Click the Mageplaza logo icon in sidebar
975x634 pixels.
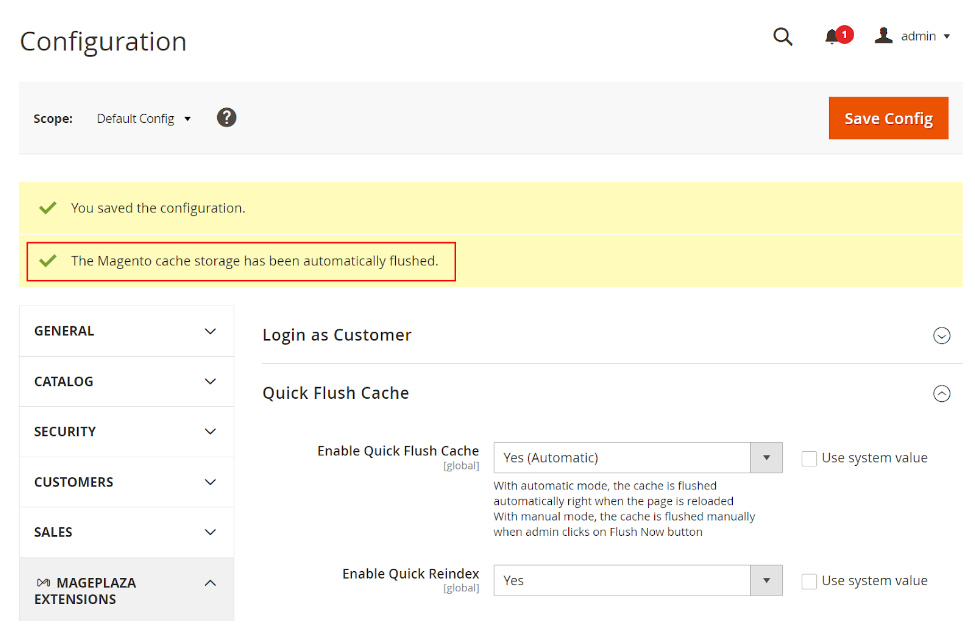pos(43,583)
